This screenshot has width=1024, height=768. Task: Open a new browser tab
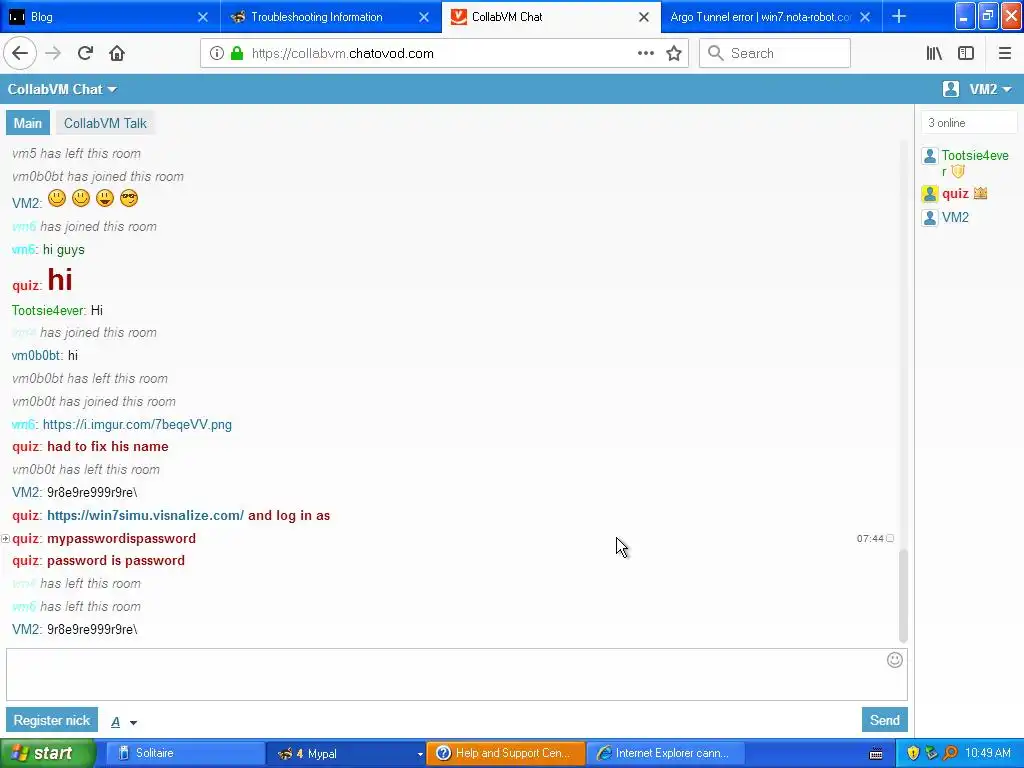(x=899, y=16)
